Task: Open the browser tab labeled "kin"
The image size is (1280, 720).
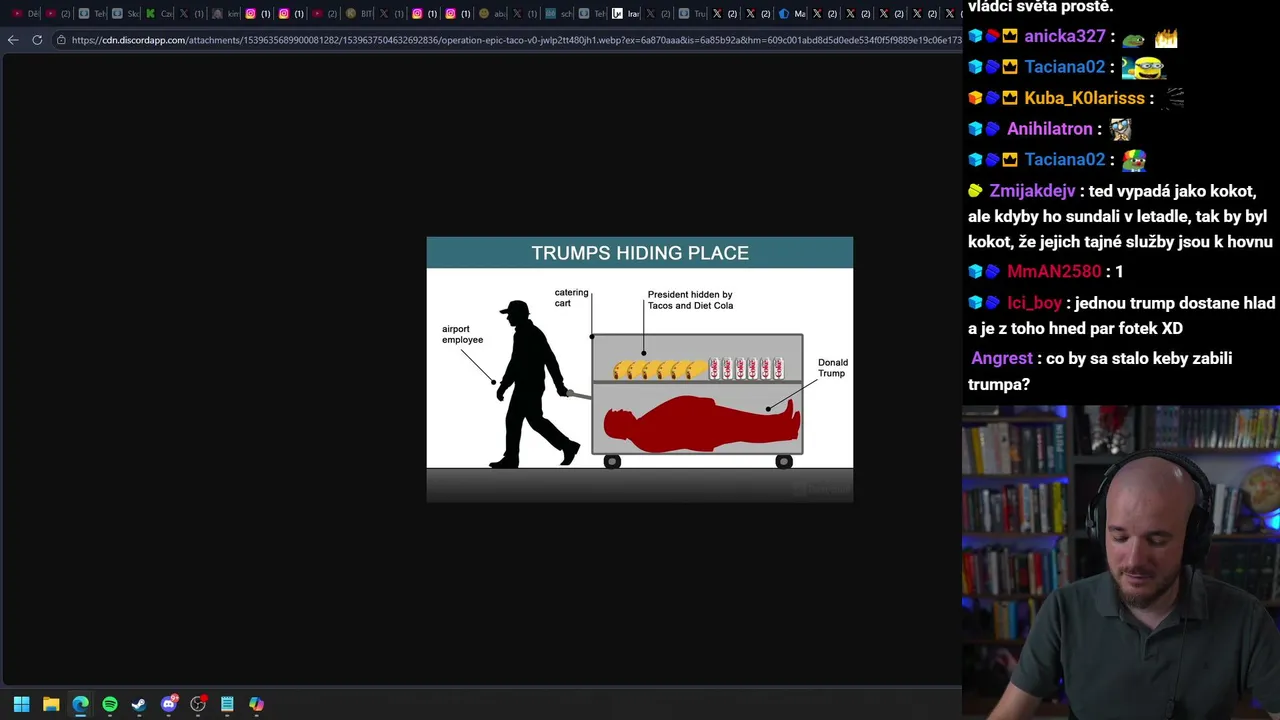Action: click(225, 14)
